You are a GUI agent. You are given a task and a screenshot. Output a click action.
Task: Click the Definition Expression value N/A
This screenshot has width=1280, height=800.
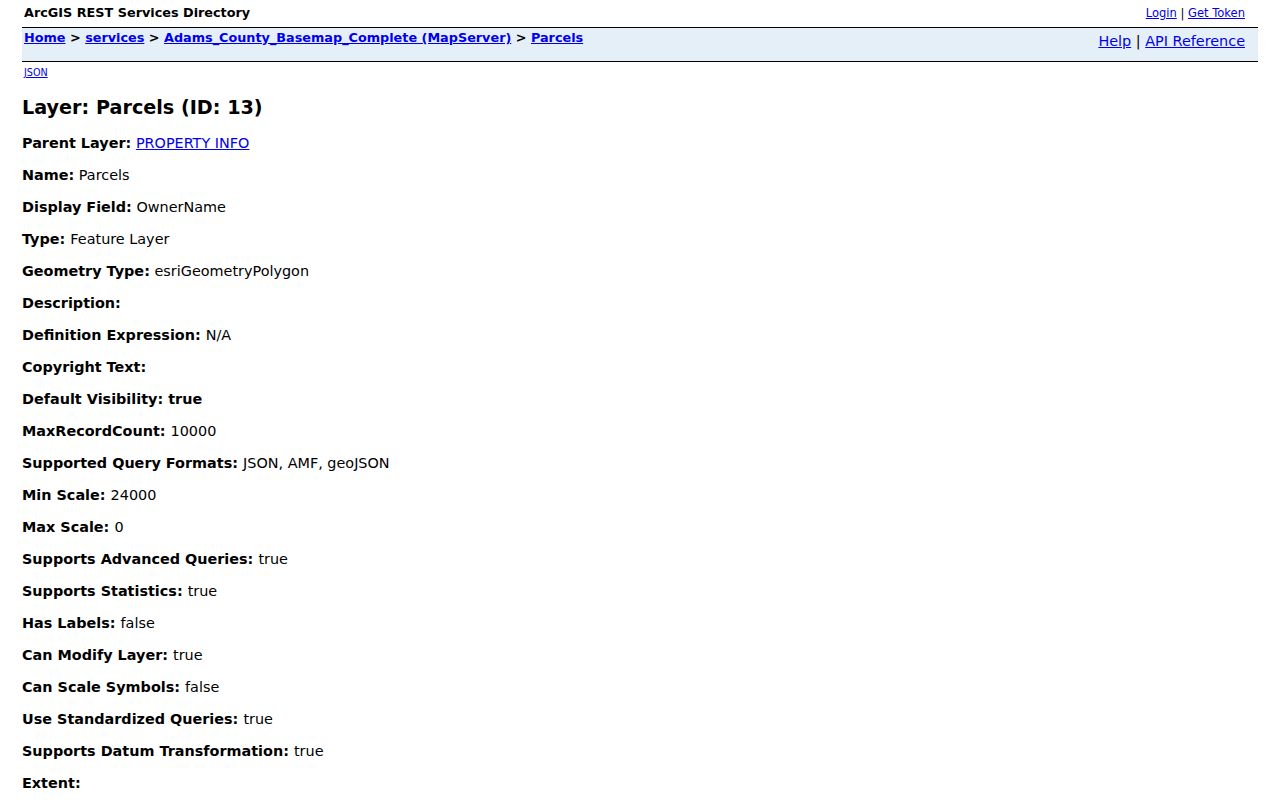pos(218,335)
